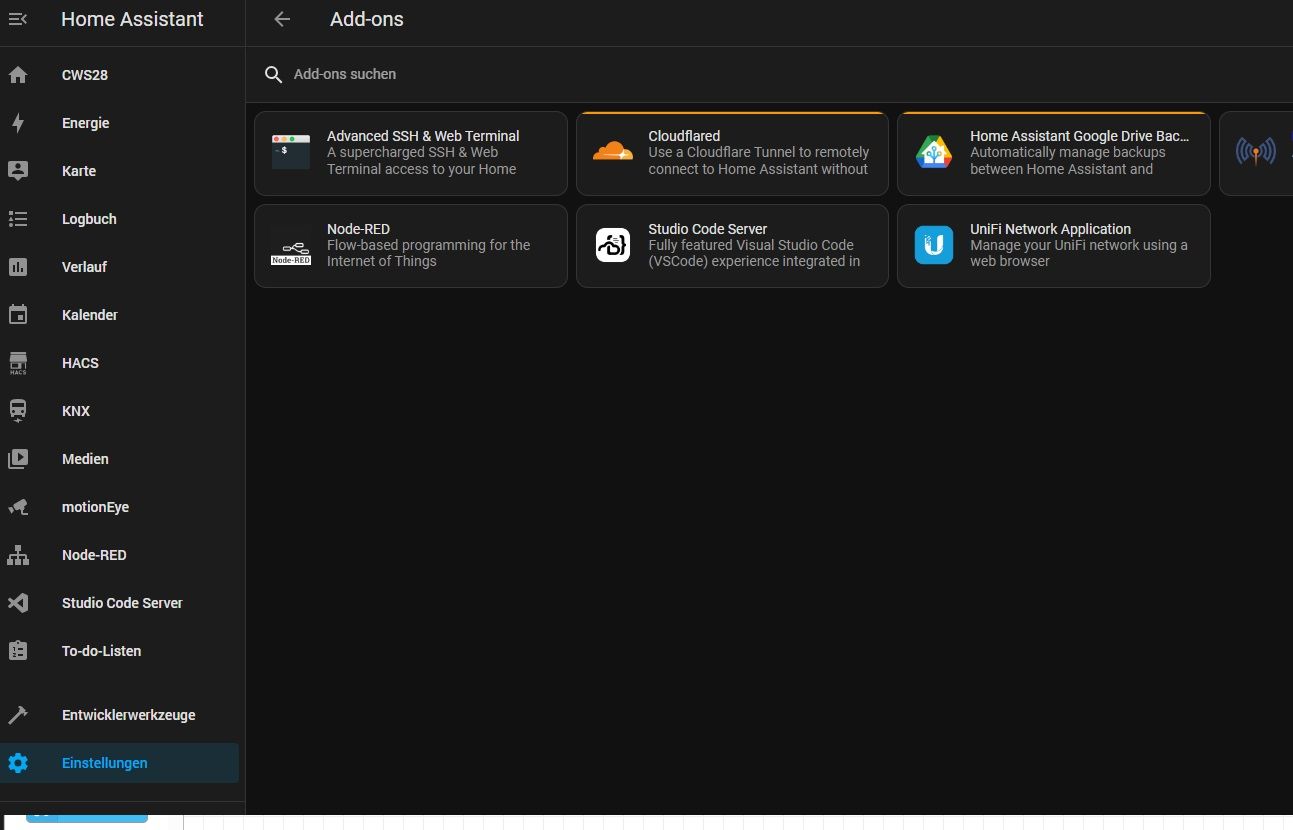The image size is (1293, 830).
Task: Click the KNX train icon in sidebar
Action: pyautogui.click(x=18, y=411)
